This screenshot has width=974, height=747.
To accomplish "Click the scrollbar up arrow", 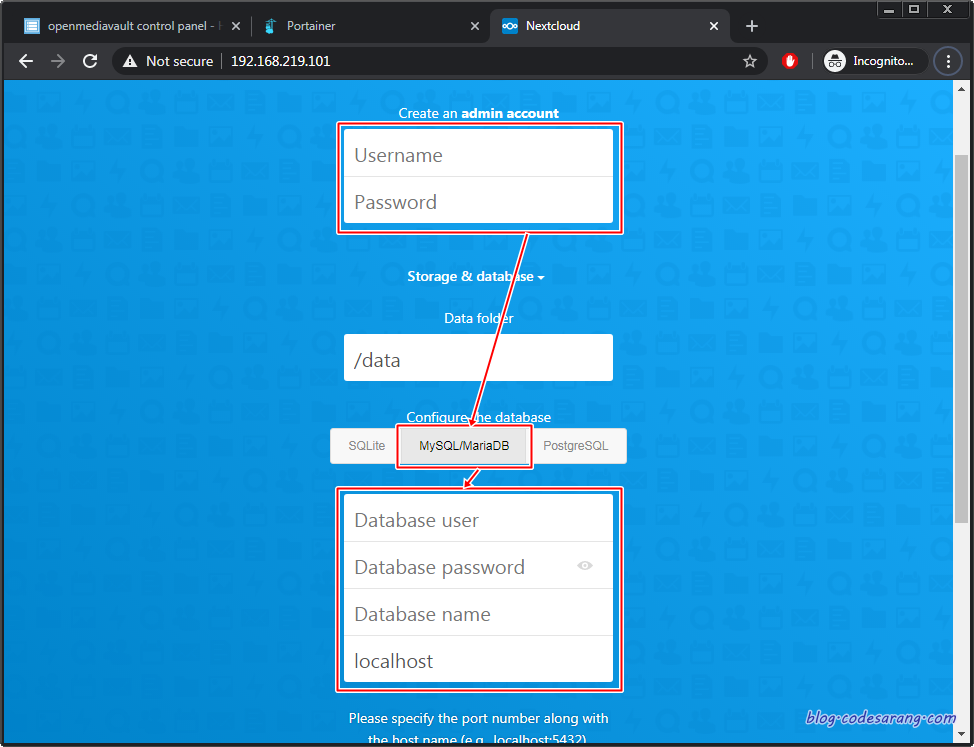I will (961, 89).
